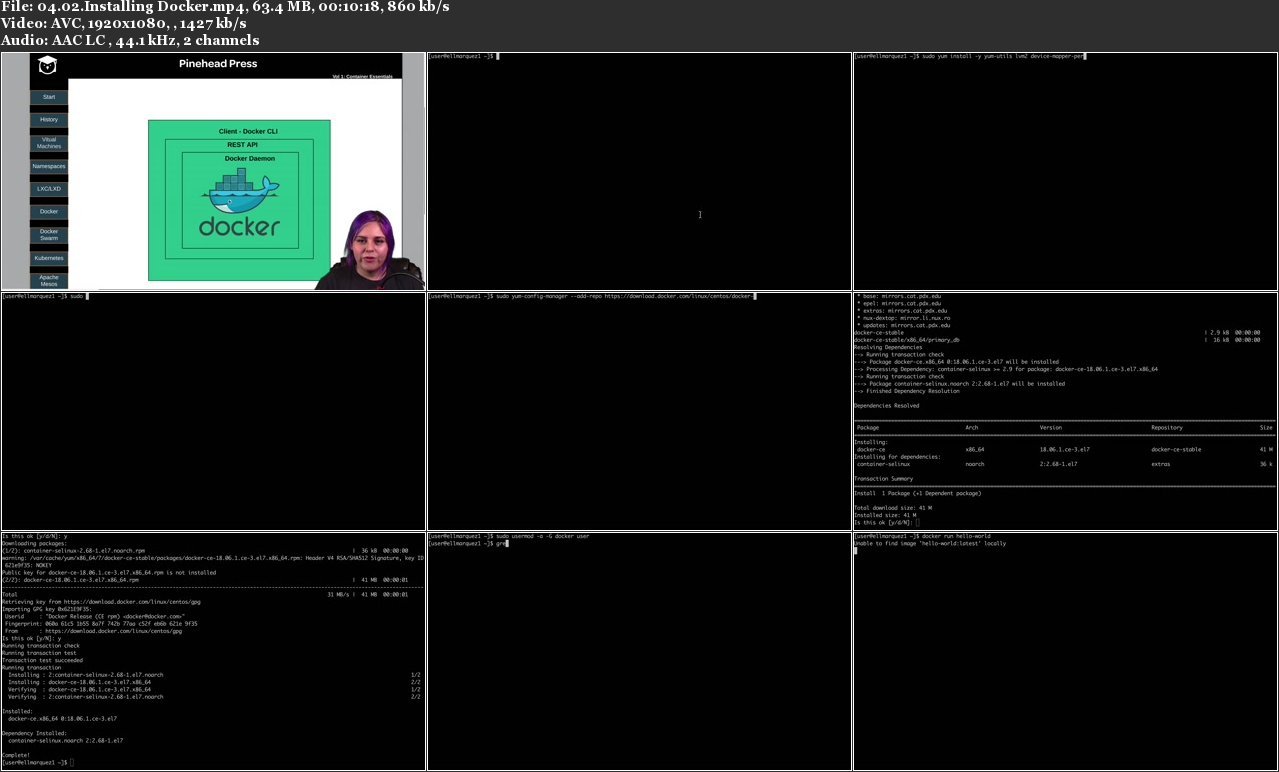The width and height of the screenshot is (1279, 772).
Task: Click the 'Importing GPG key' line
Action: (47, 609)
